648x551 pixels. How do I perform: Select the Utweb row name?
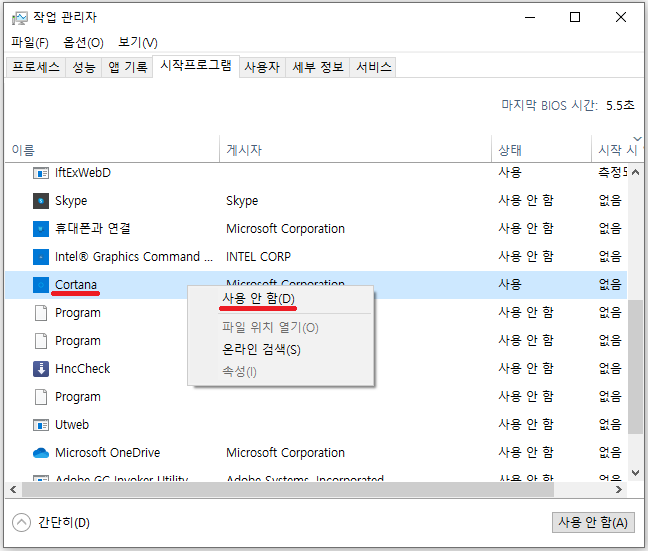pyautogui.click(x=72, y=425)
